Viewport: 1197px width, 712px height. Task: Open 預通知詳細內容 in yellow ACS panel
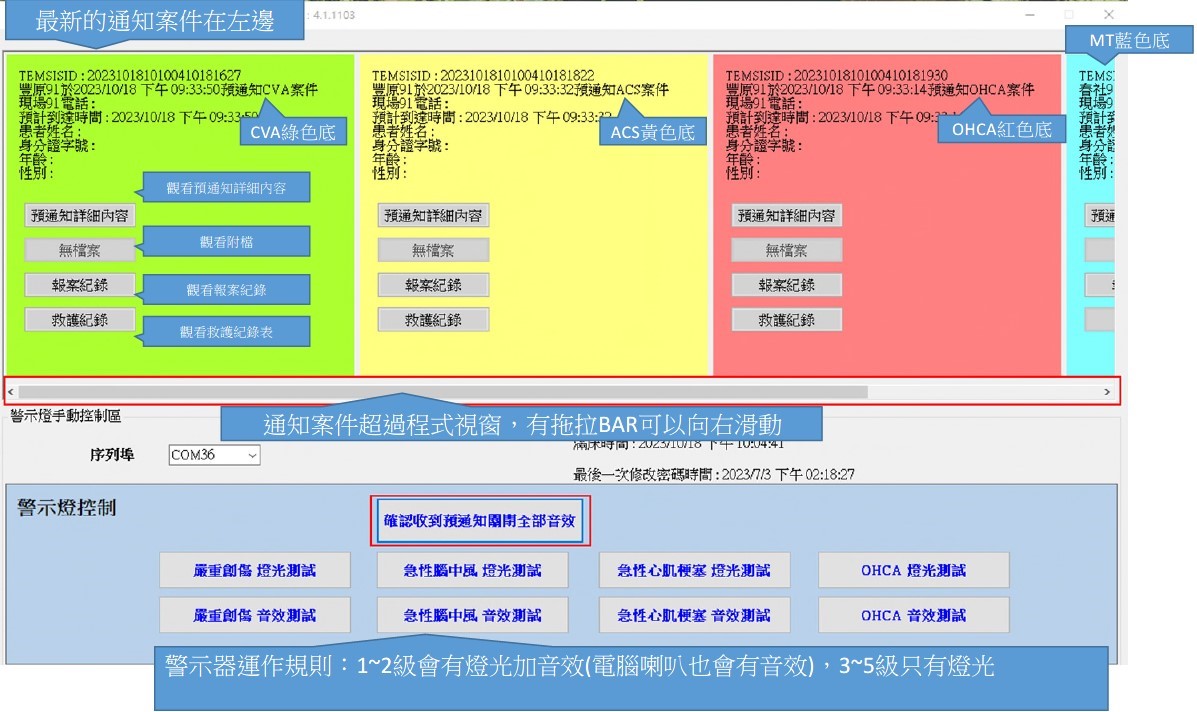(x=433, y=215)
